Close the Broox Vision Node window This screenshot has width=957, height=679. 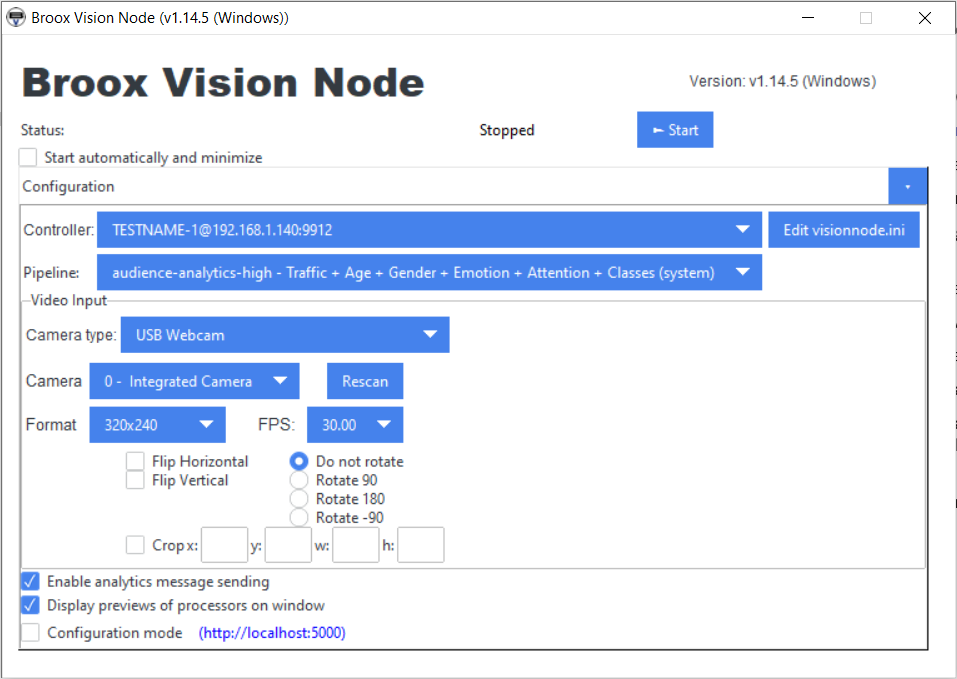pos(925,18)
